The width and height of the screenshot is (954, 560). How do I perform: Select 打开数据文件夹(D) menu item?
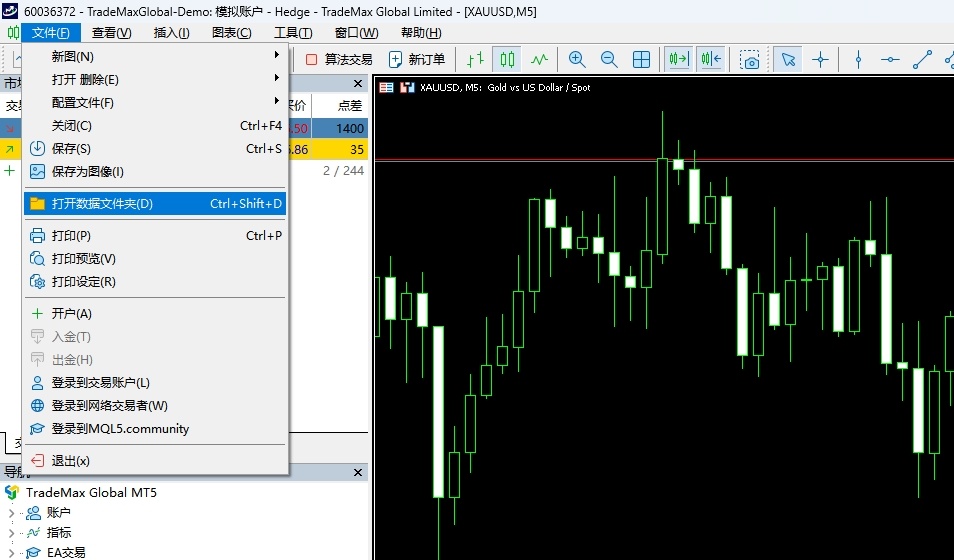click(155, 204)
